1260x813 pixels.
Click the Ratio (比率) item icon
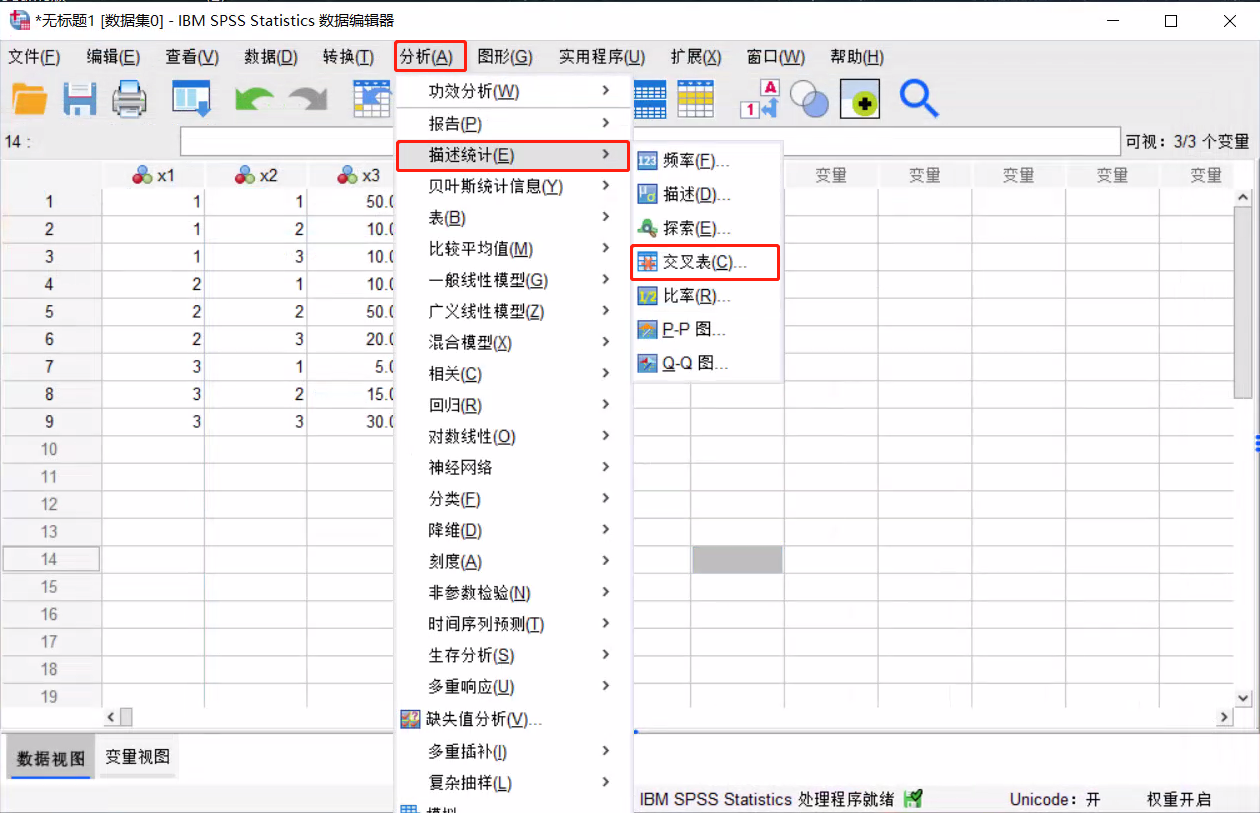pos(647,296)
